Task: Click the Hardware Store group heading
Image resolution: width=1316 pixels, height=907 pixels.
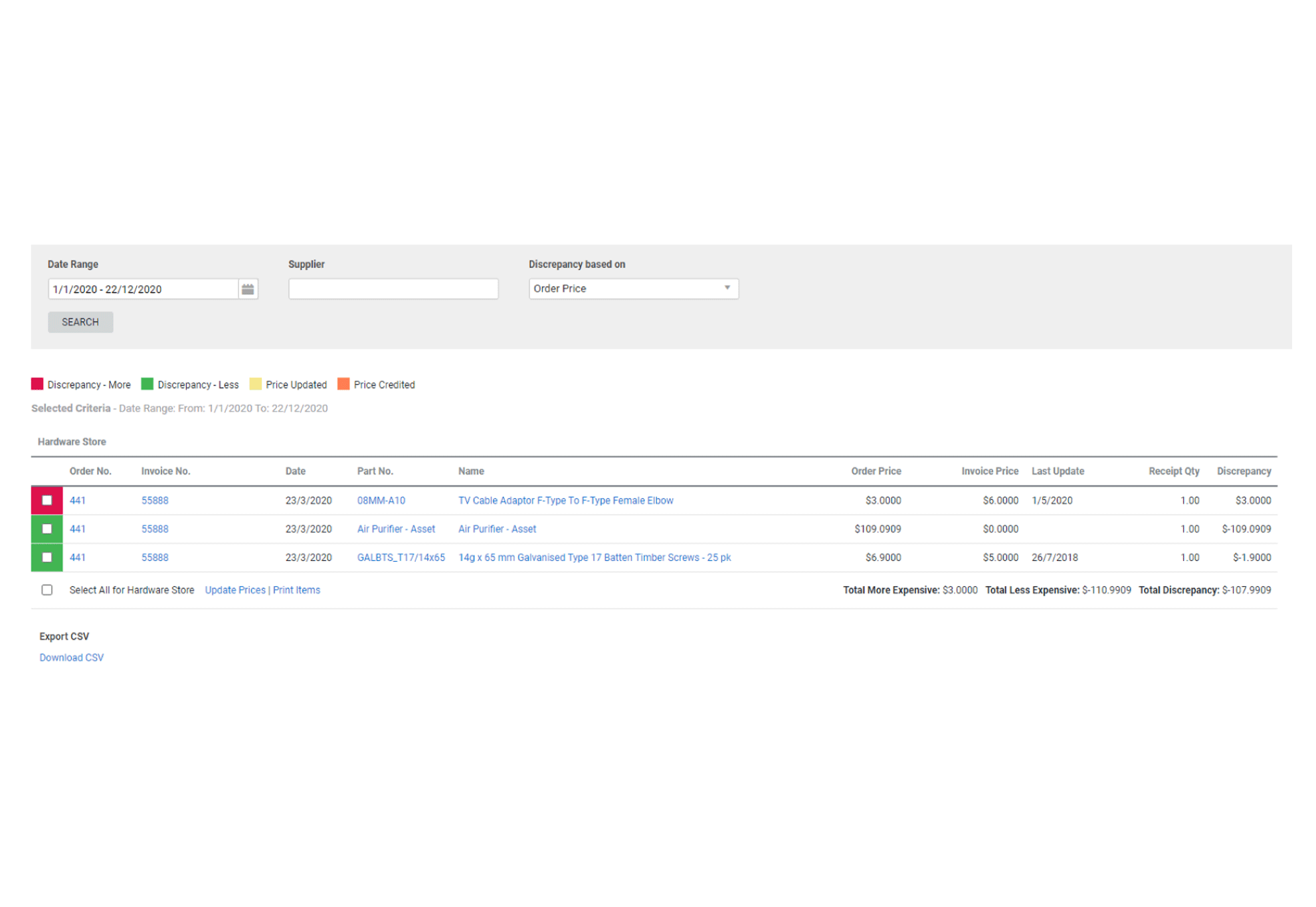Action: pyautogui.click(x=72, y=442)
